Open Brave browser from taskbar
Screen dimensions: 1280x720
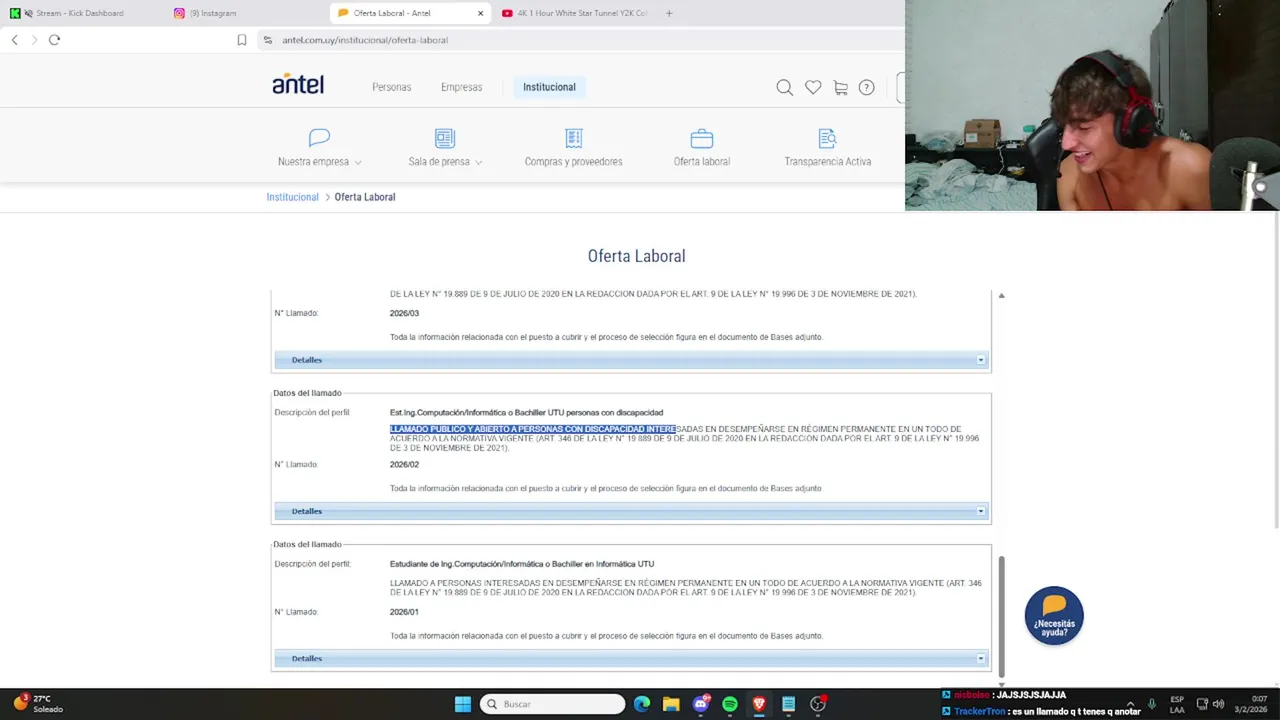[759, 704]
